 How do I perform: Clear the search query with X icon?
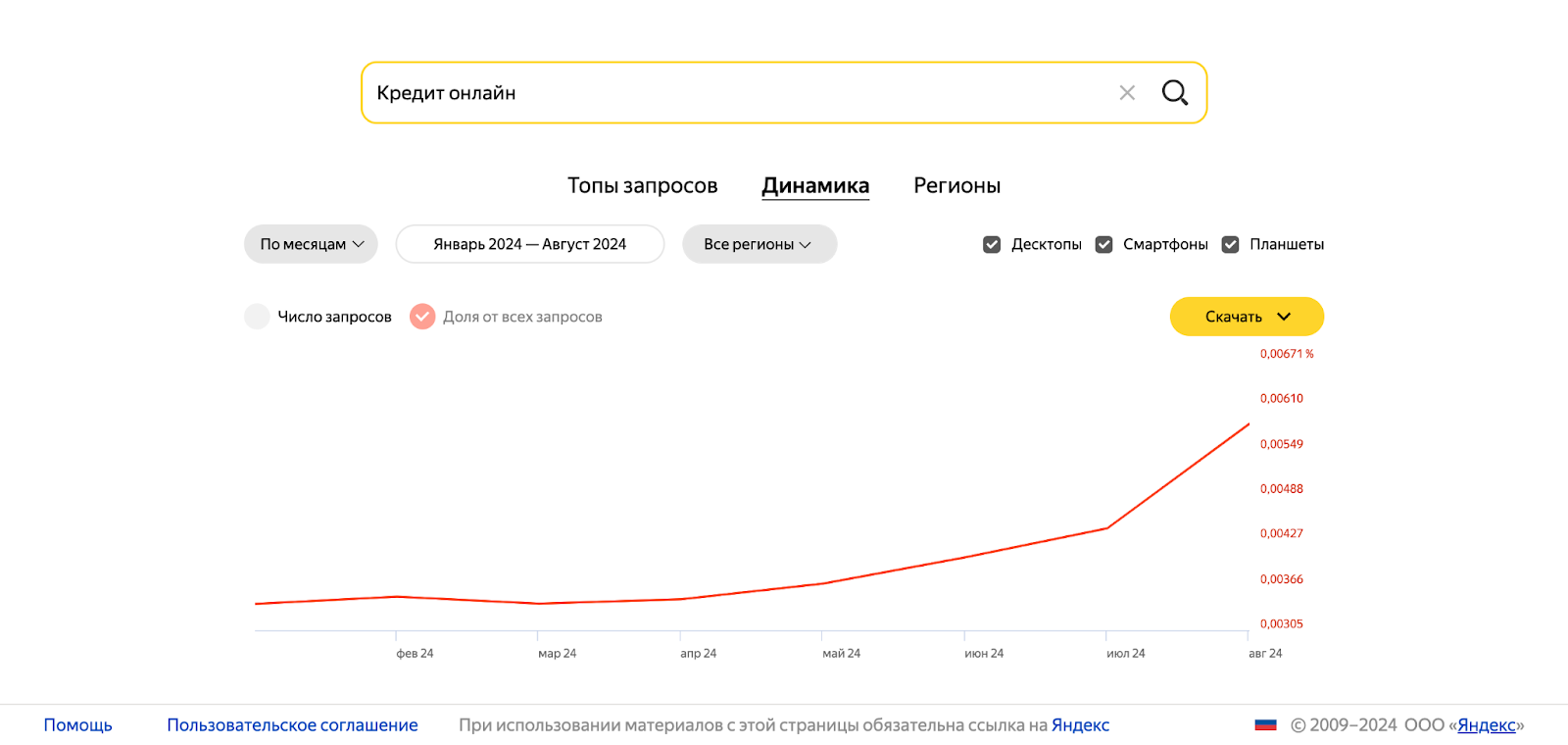pyautogui.click(x=1127, y=93)
